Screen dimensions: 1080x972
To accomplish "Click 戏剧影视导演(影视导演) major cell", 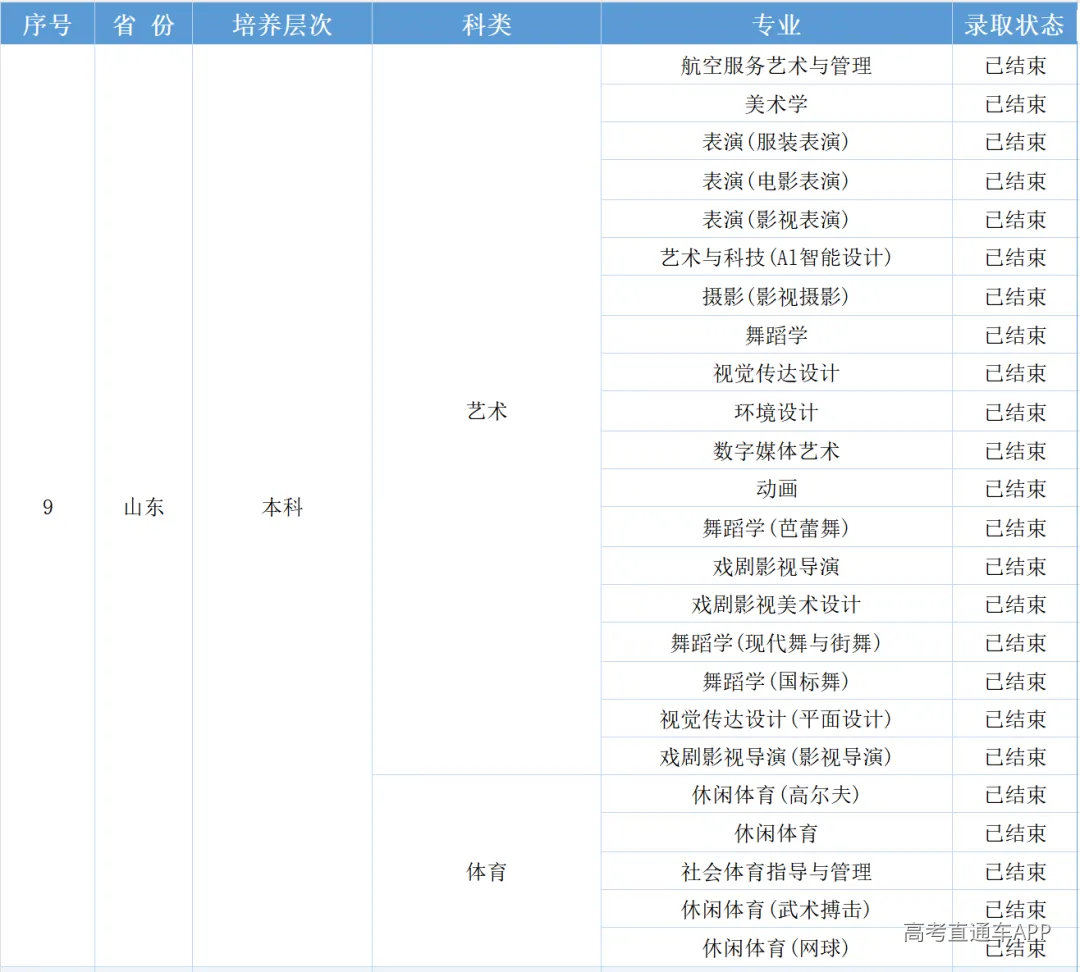I will point(776,758).
